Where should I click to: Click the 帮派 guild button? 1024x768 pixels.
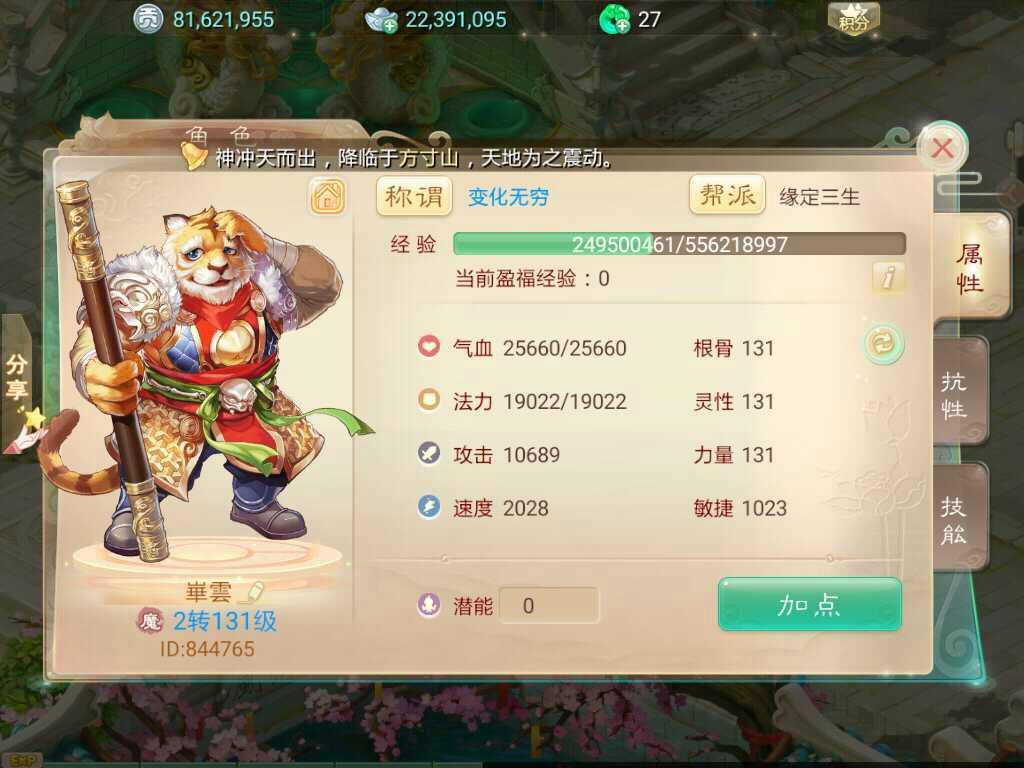(x=727, y=195)
